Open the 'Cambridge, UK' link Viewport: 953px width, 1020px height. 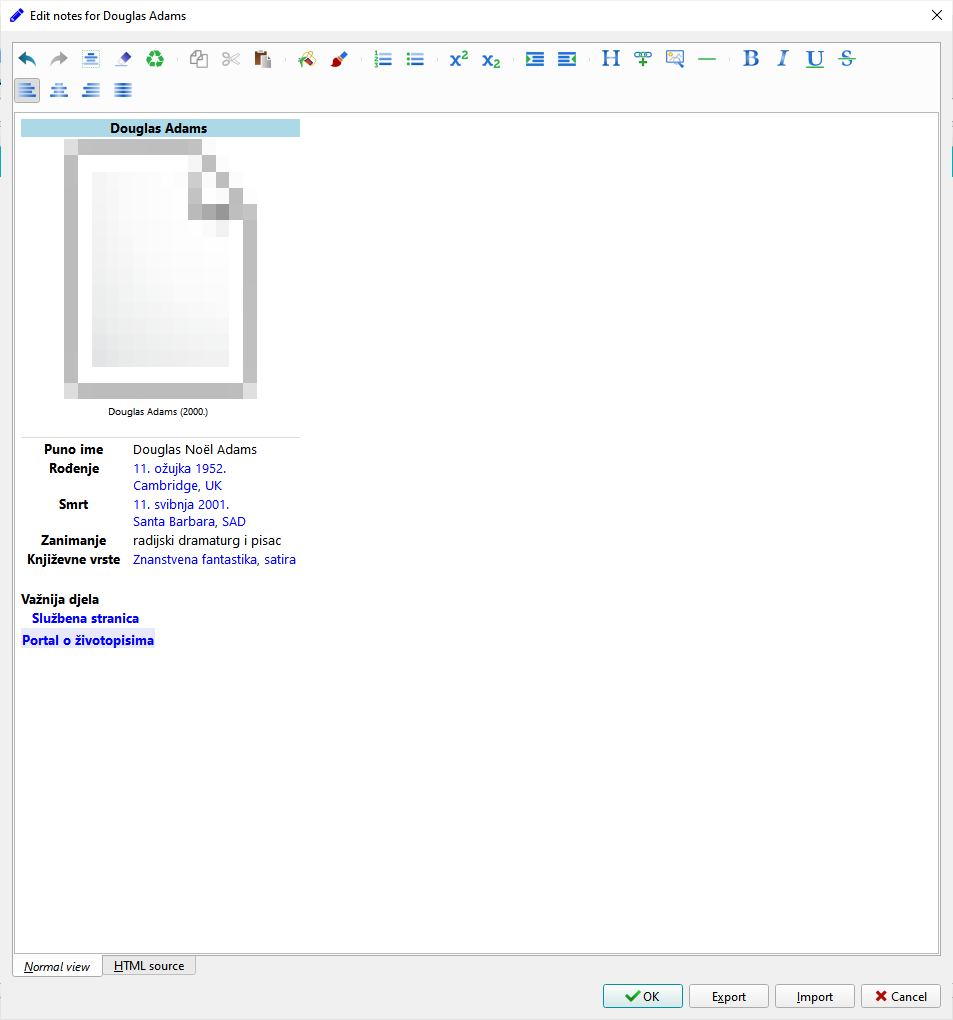coord(178,485)
